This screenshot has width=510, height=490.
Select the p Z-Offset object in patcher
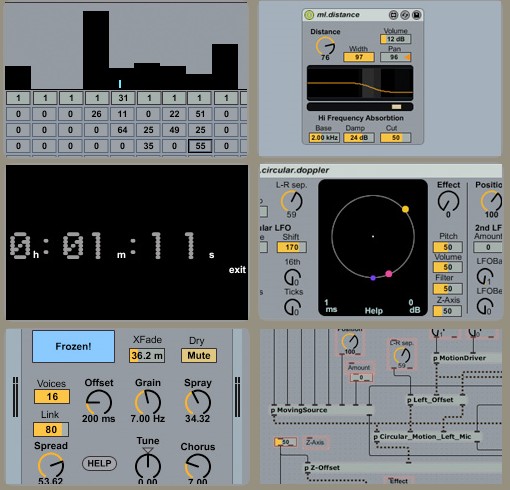pyautogui.click(x=402, y=468)
